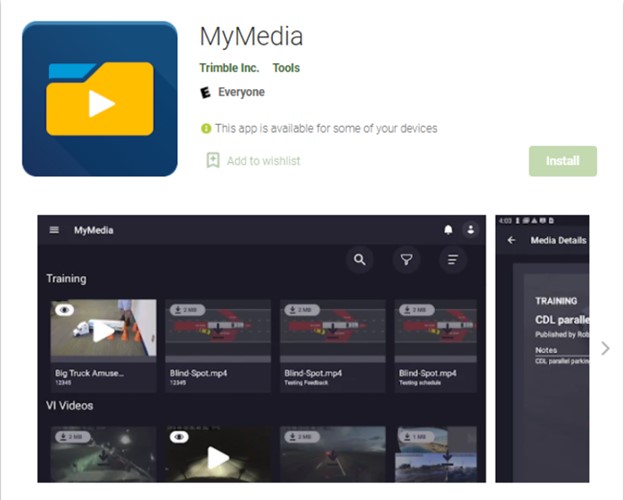Click the 'available for some of your devices' text
This screenshot has width=624, height=500.
coord(326,128)
